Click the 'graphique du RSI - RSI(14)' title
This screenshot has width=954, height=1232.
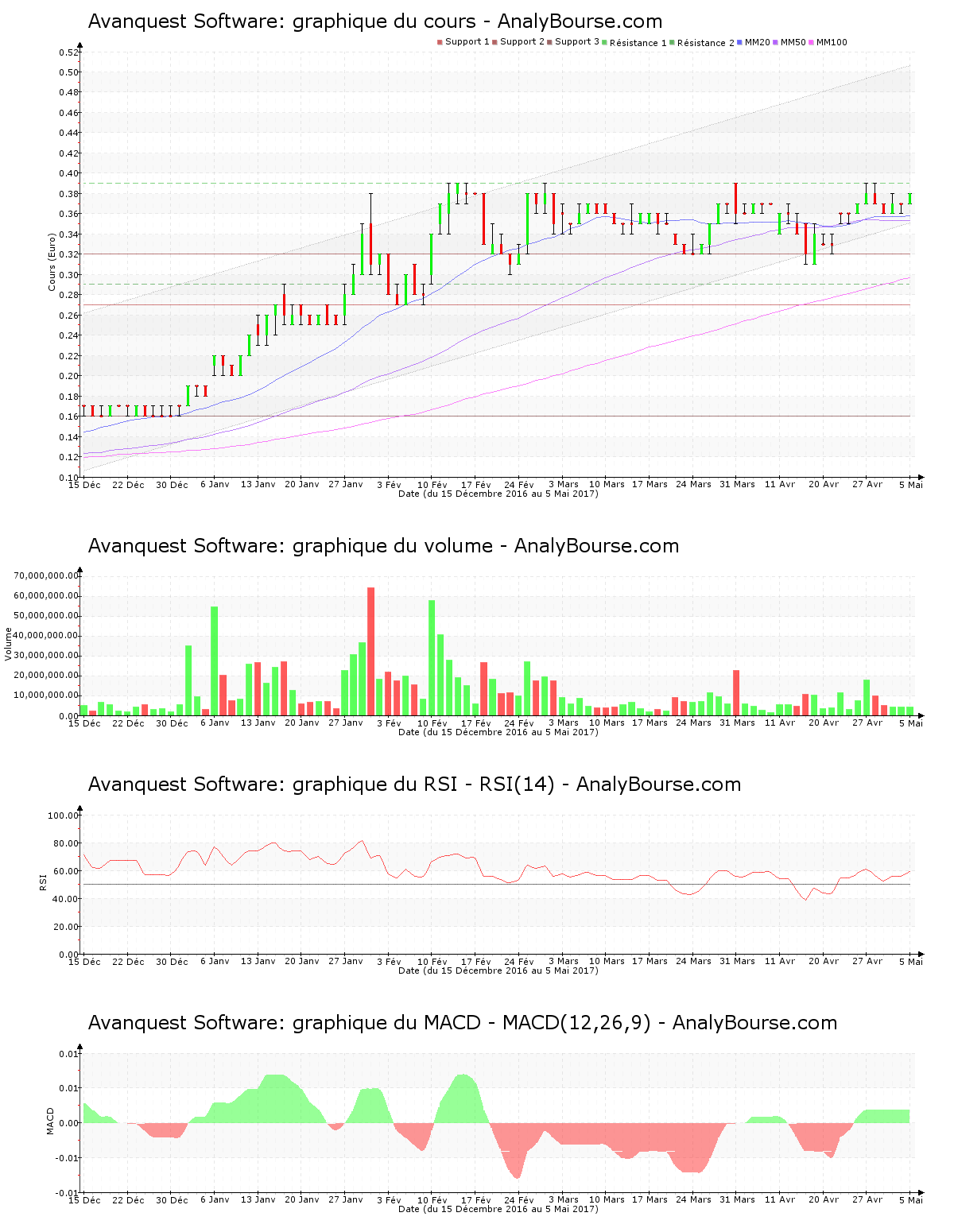point(414,785)
